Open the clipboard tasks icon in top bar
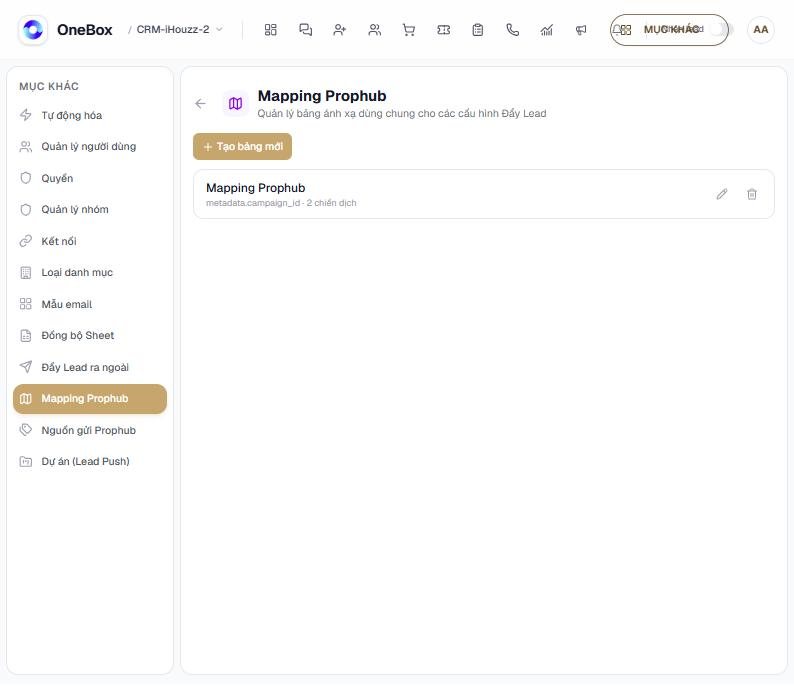Viewport: 794px width, 686px height. [478, 30]
